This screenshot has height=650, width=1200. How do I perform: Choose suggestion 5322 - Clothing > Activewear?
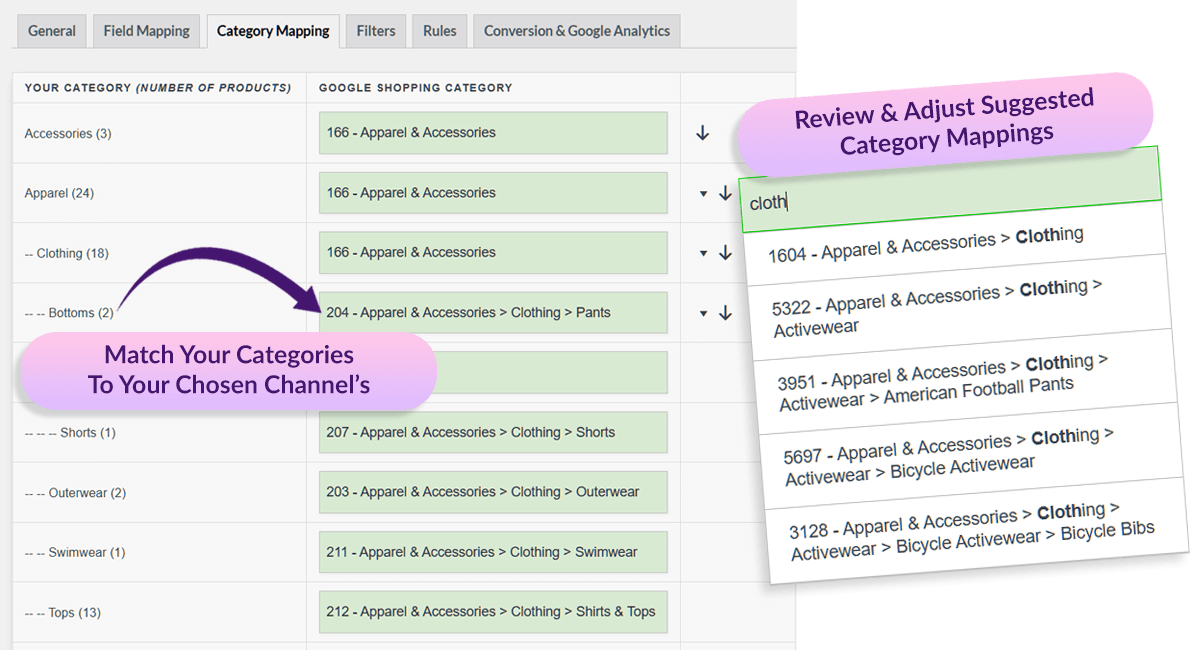click(x=958, y=305)
